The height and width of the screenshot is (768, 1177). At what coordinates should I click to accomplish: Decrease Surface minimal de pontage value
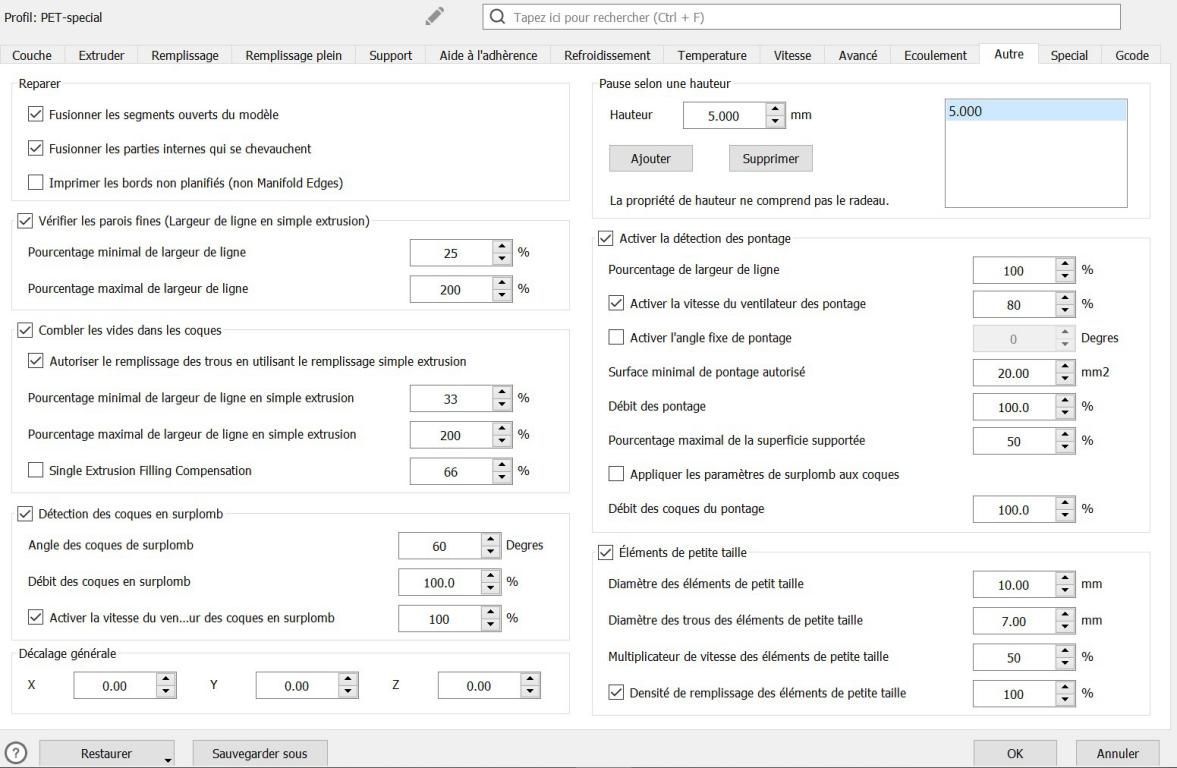point(1064,379)
